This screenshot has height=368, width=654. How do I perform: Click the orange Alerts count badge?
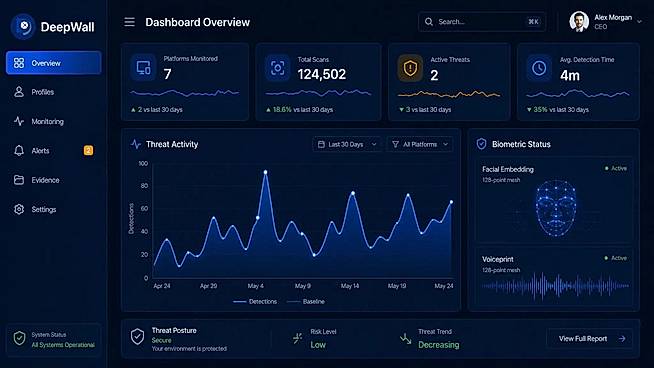[x=88, y=150]
